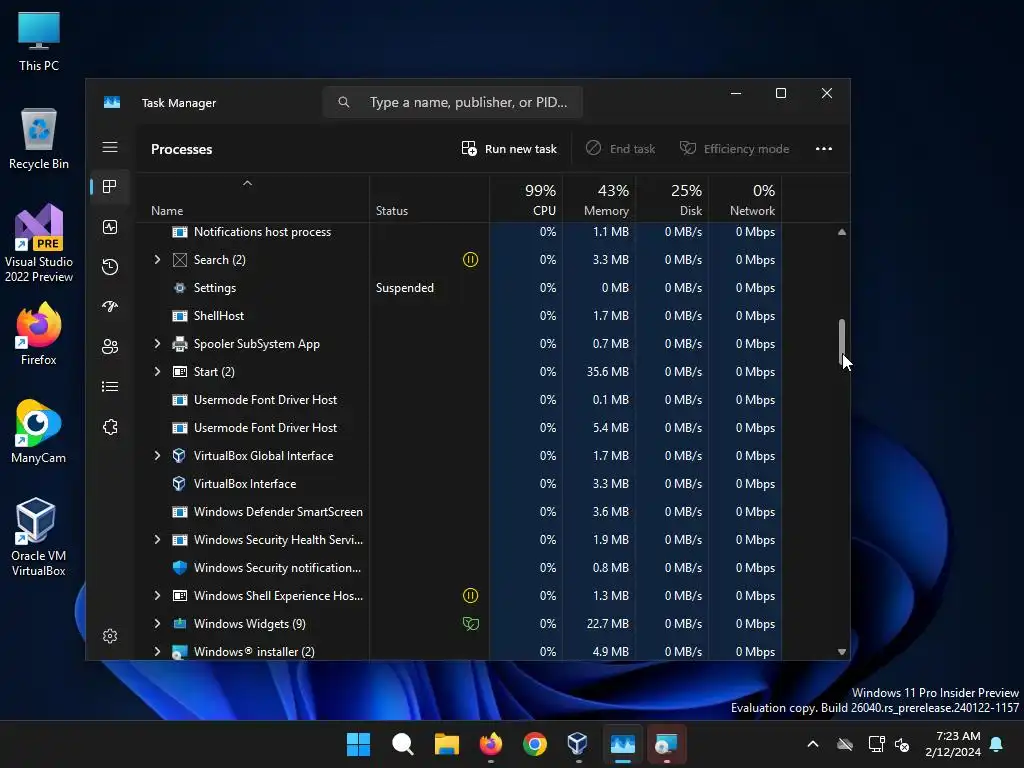Click in the Task Manager search box
This screenshot has height=768, width=1024.
[x=453, y=103]
